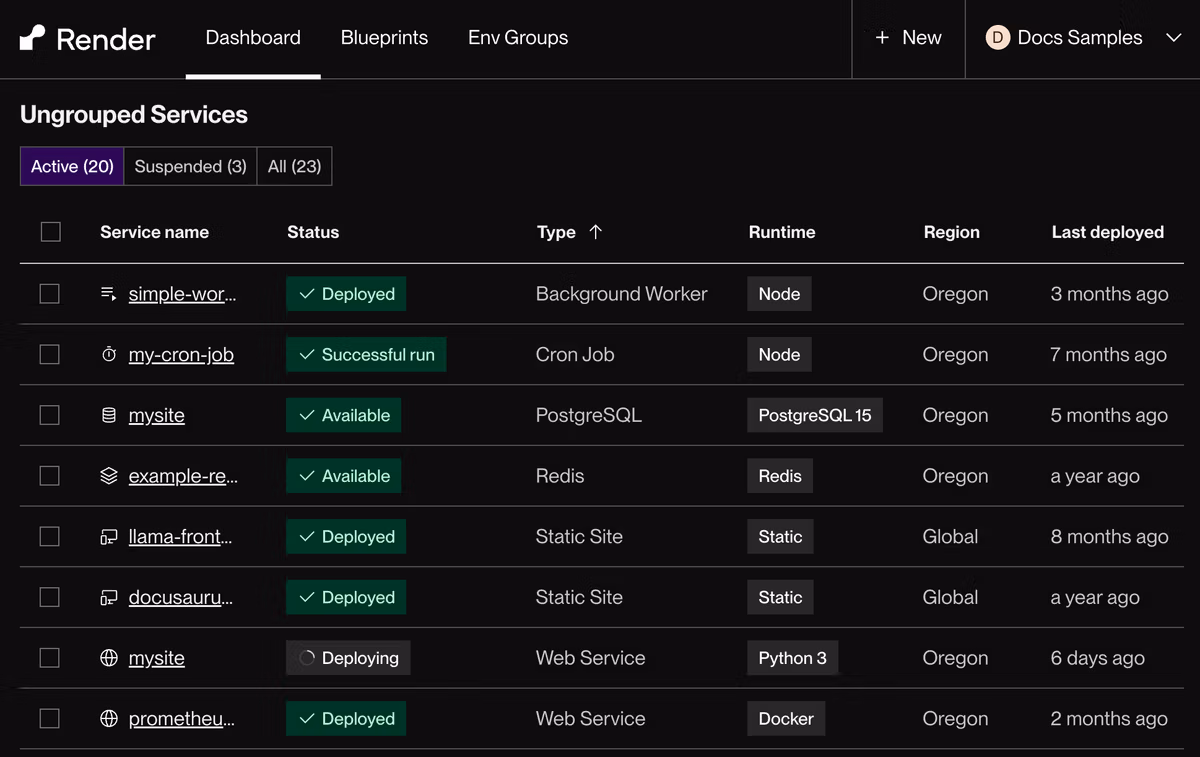1200x757 pixels.
Task: Click the Ungrouped Services heading
Action: point(134,115)
